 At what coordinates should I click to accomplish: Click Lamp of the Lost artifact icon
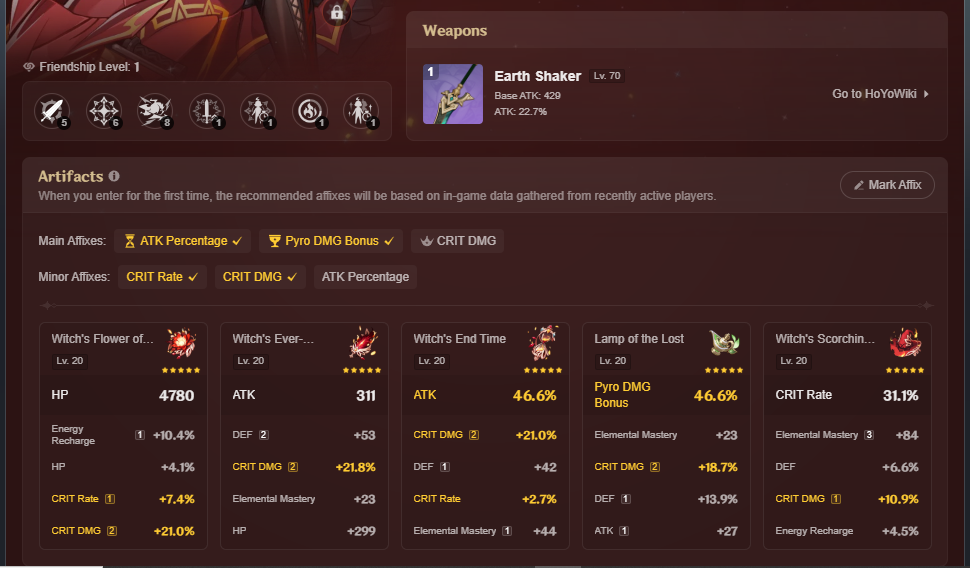point(724,343)
